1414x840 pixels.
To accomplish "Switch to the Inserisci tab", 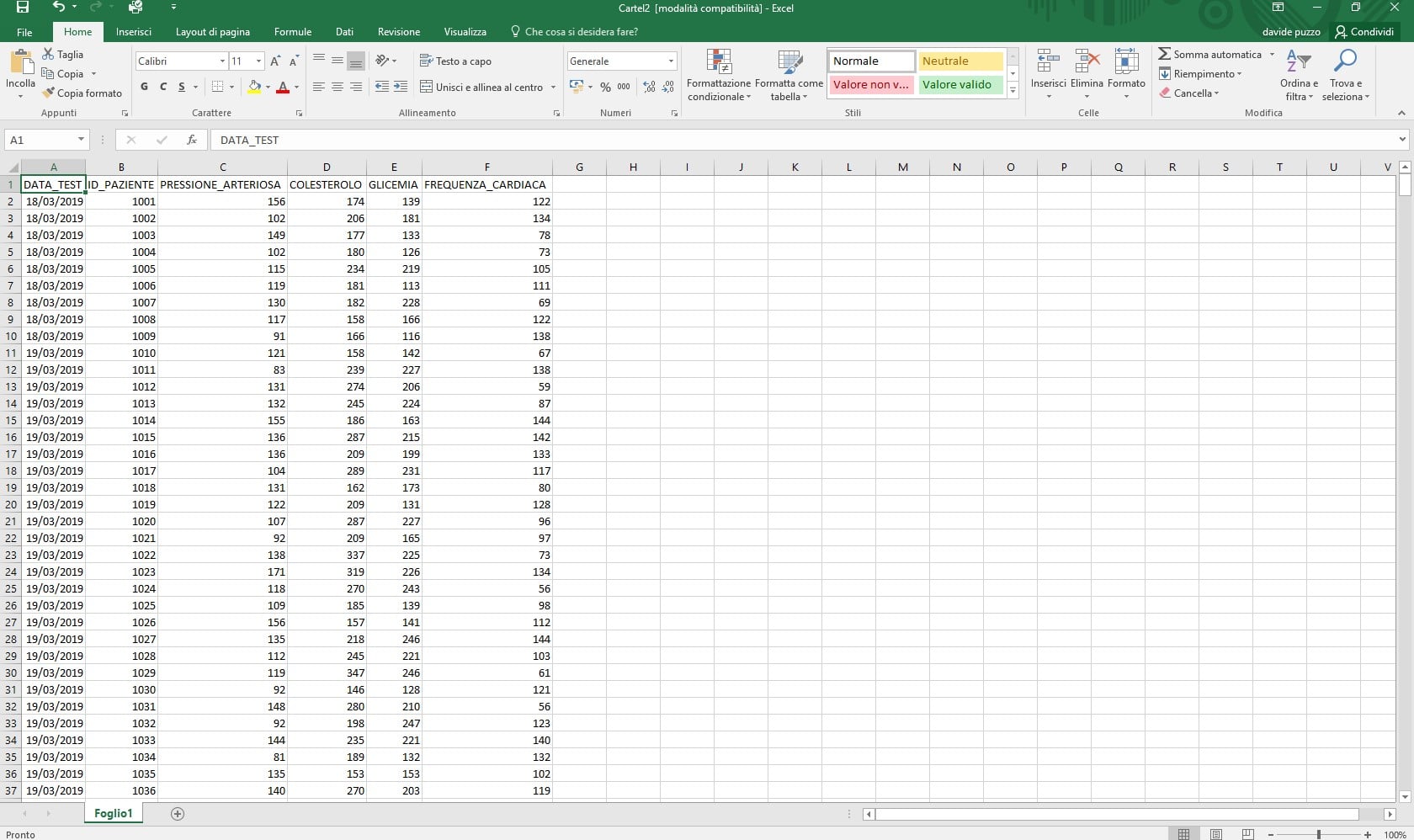I will (134, 32).
